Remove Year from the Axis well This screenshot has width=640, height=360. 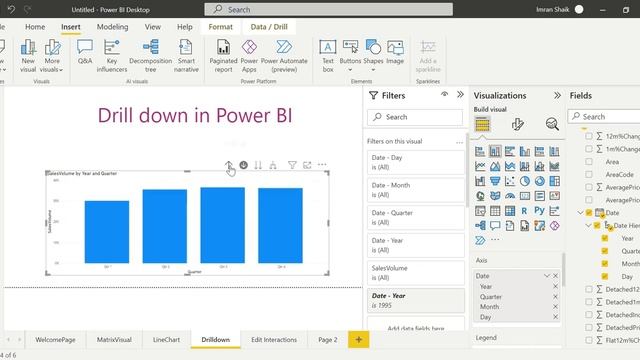555,287
